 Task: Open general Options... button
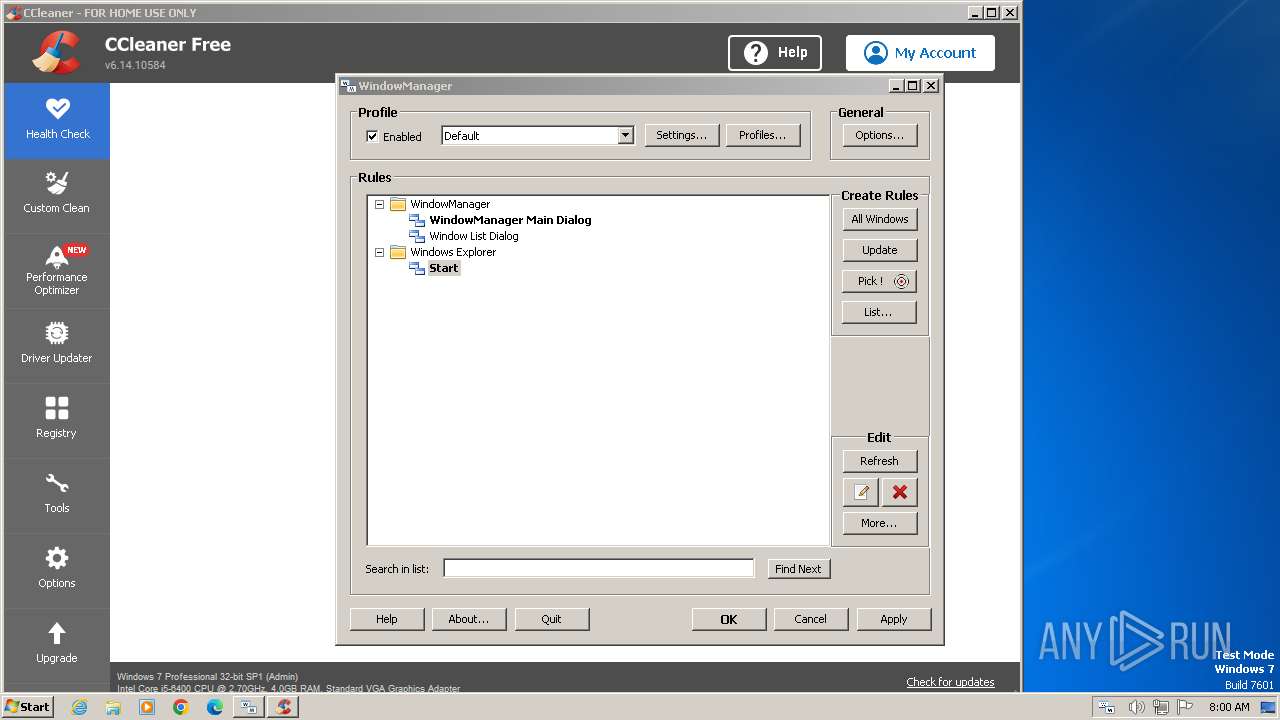[x=880, y=135]
